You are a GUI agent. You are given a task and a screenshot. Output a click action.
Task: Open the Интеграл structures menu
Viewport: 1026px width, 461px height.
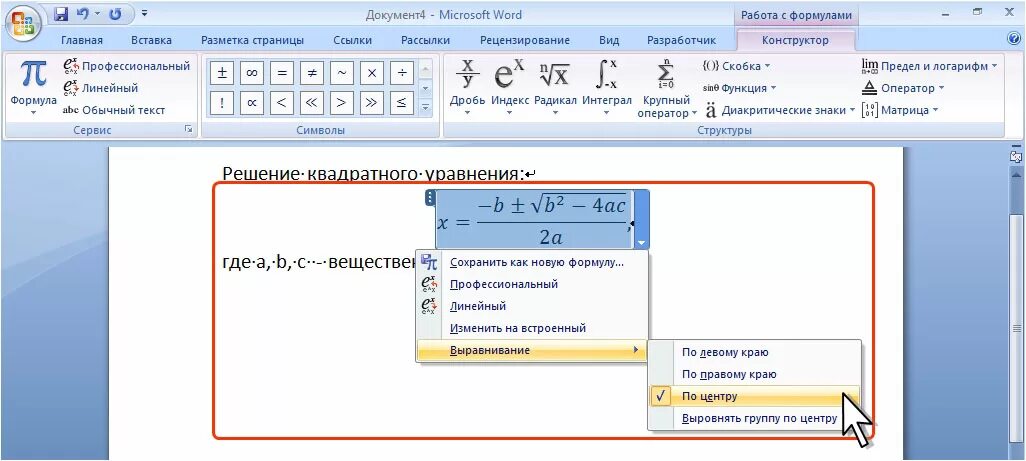pos(607,87)
